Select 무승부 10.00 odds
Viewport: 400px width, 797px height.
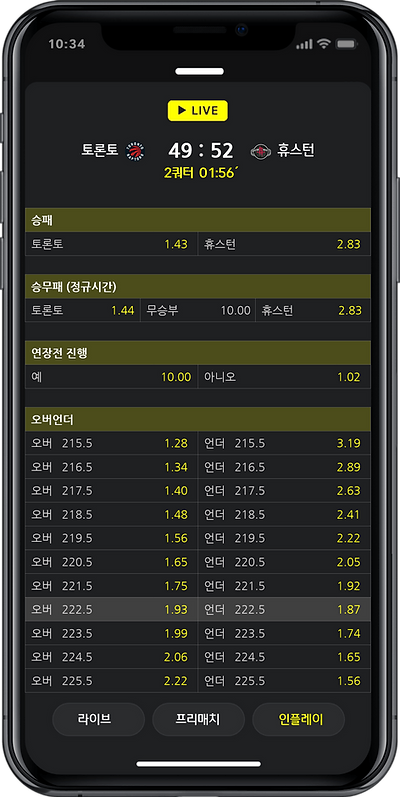(198, 310)
